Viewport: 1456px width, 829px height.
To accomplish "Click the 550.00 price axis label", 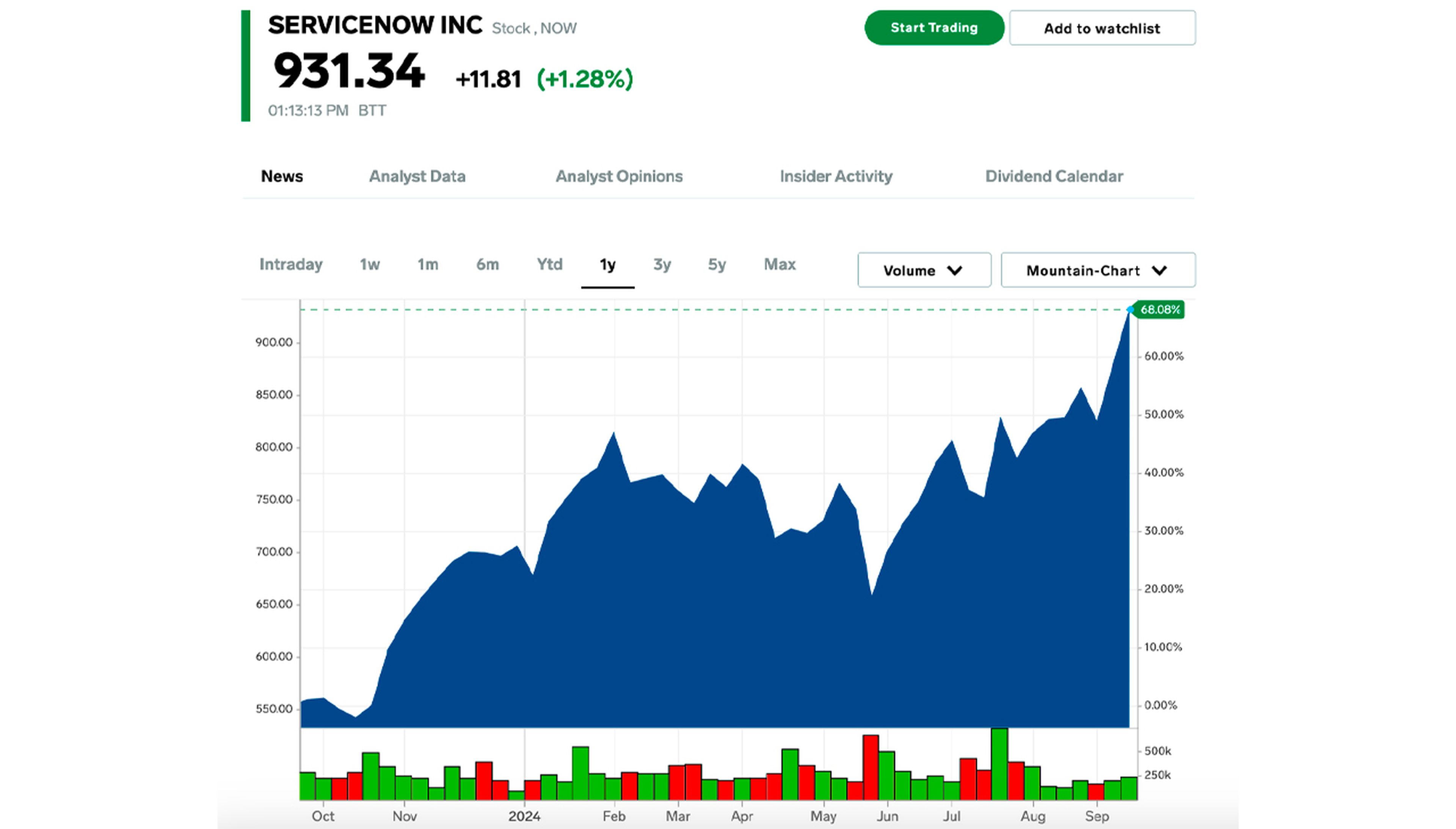I will 274,709.
